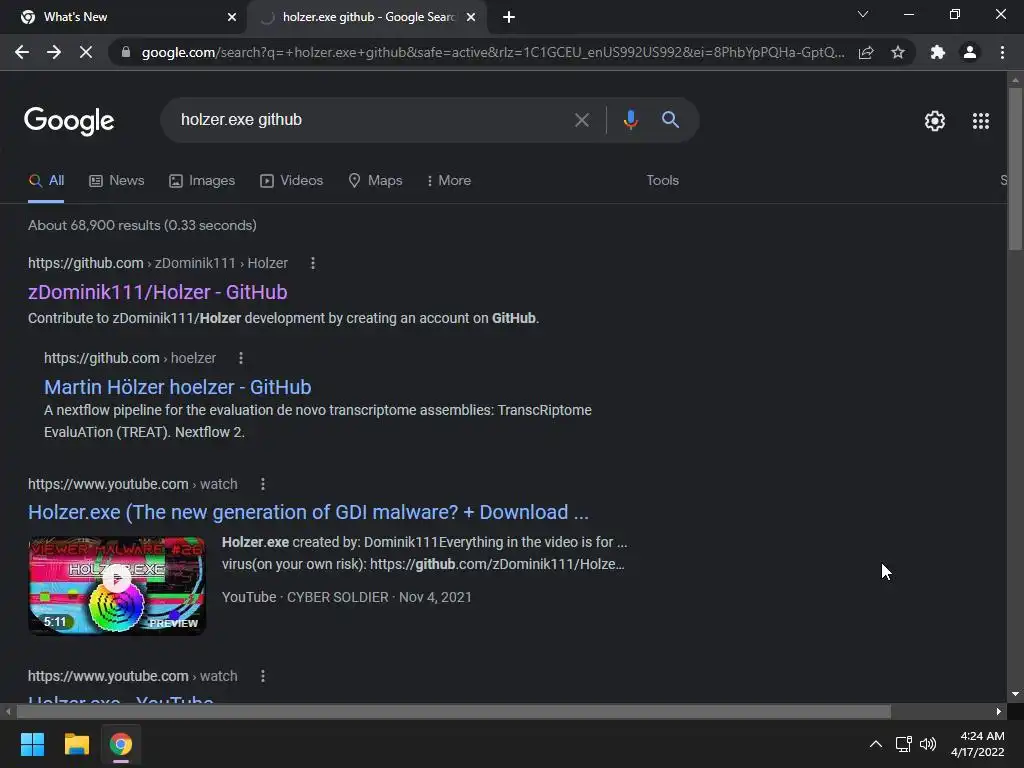Expand More search categories
The image size is (1024, 768).
pos(449,180)
